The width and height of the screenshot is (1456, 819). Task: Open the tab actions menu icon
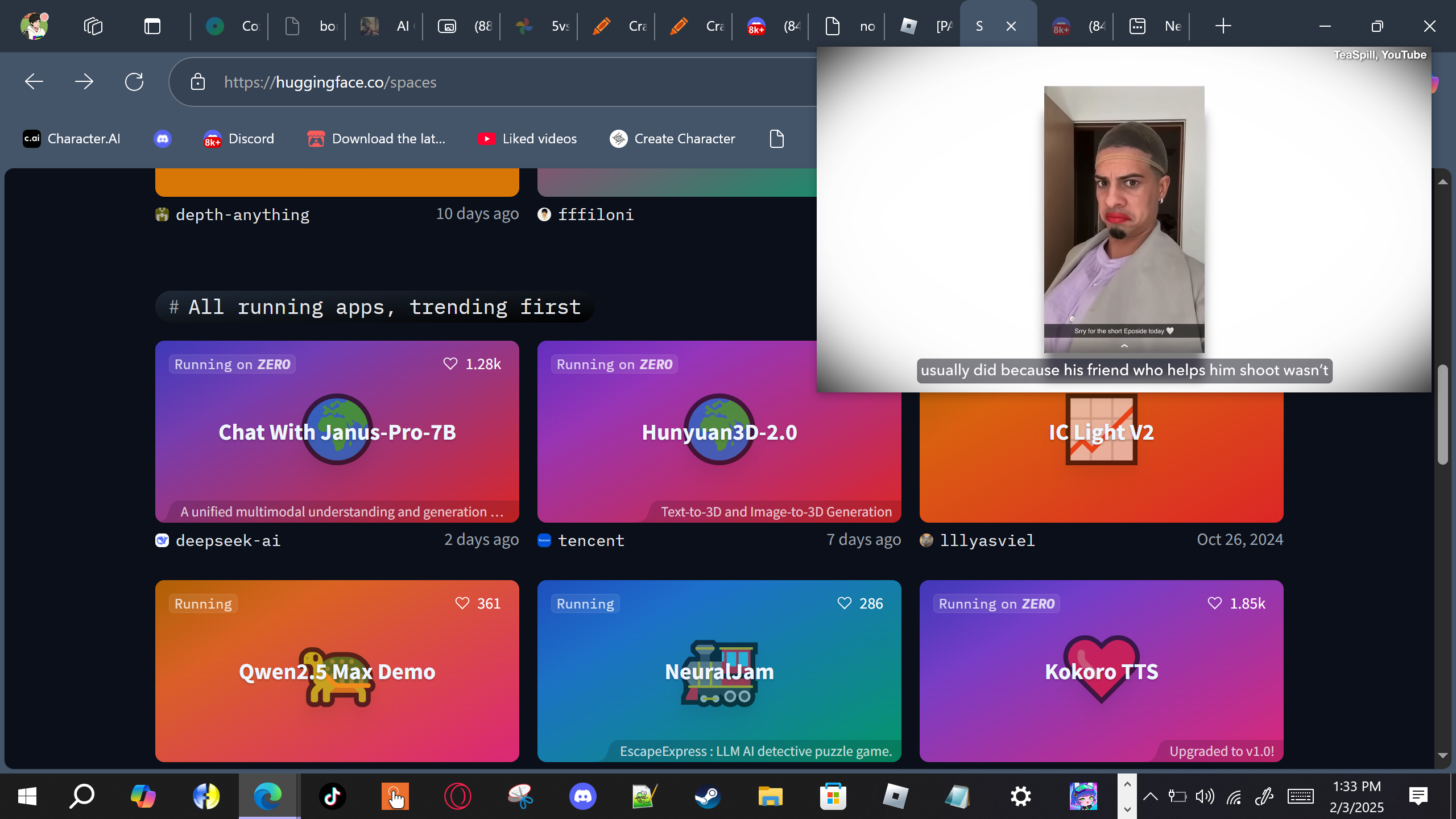[x=152, y=26]
